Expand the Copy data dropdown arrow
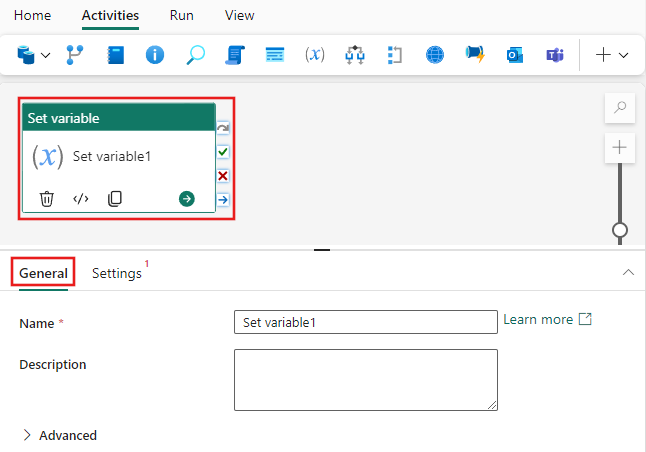Screen dimensions: 646x452 pyautogui.click(x=46, y=55)
